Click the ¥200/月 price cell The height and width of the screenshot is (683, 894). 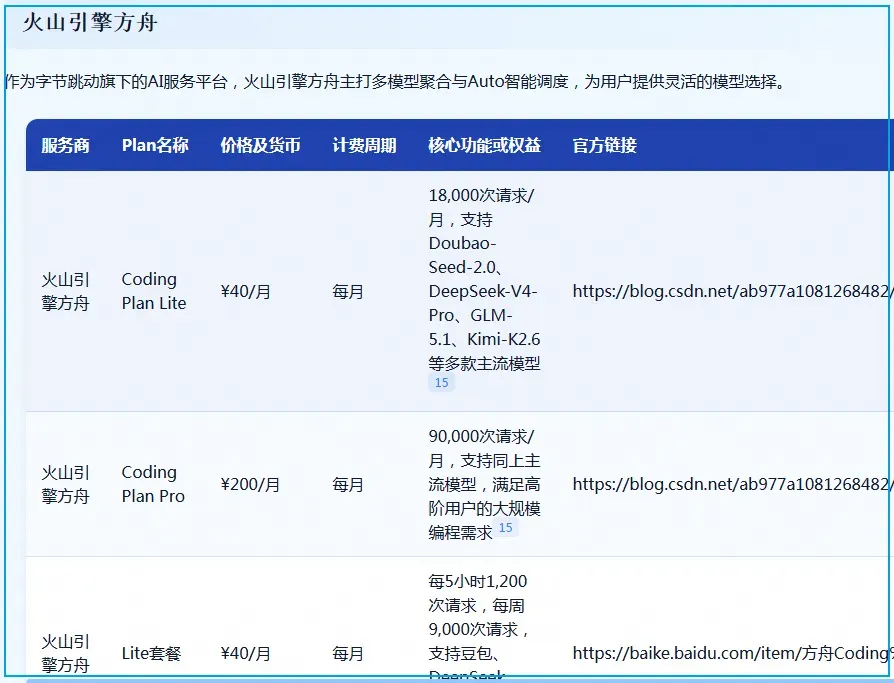click(250, 485)
